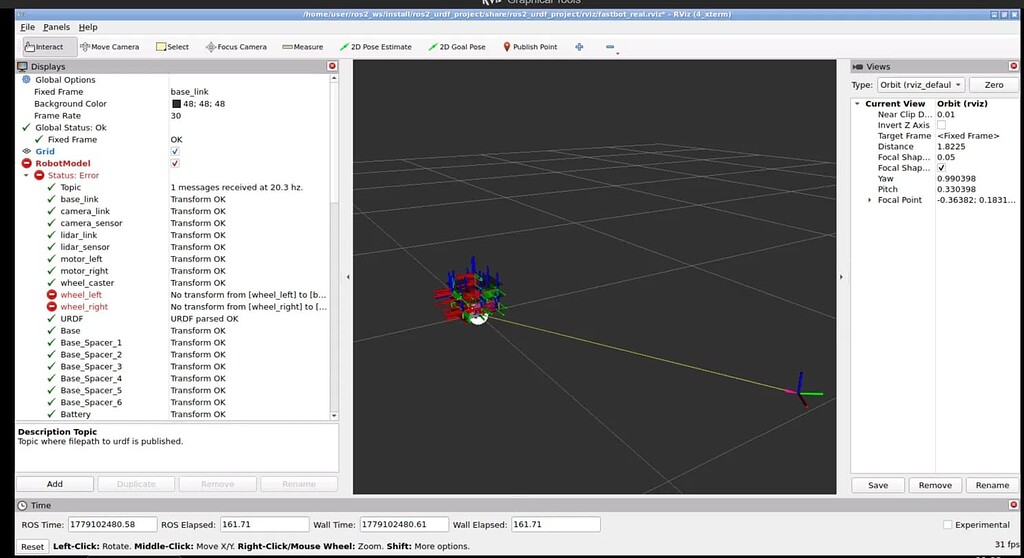Select the 2D Goal Pose tool
The width and height of the screenshot is (1024, 558).
click(x=457, y=47)
